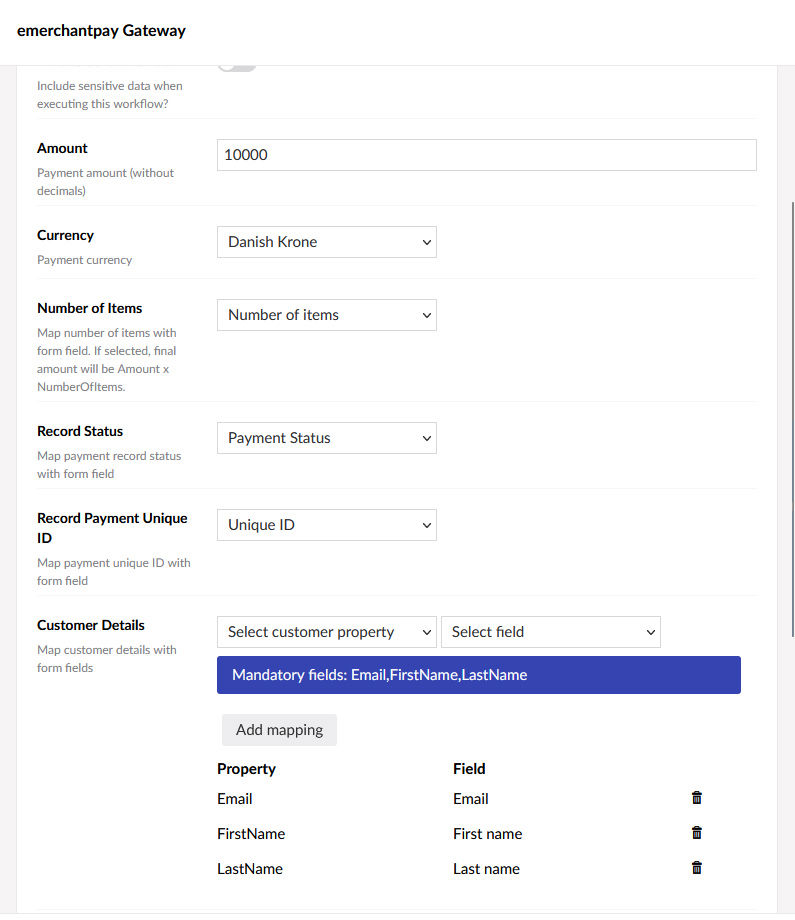Focus the Amount input with 10000
Viewport: 795px width, 920px height.
pos(486,155)
